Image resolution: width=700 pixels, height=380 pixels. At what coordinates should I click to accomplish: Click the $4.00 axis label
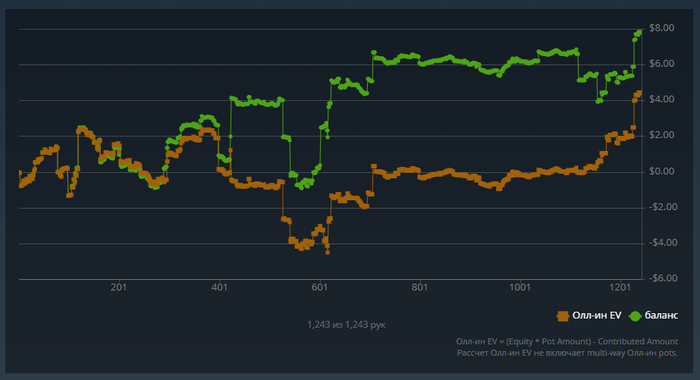[x=662, y=100]
